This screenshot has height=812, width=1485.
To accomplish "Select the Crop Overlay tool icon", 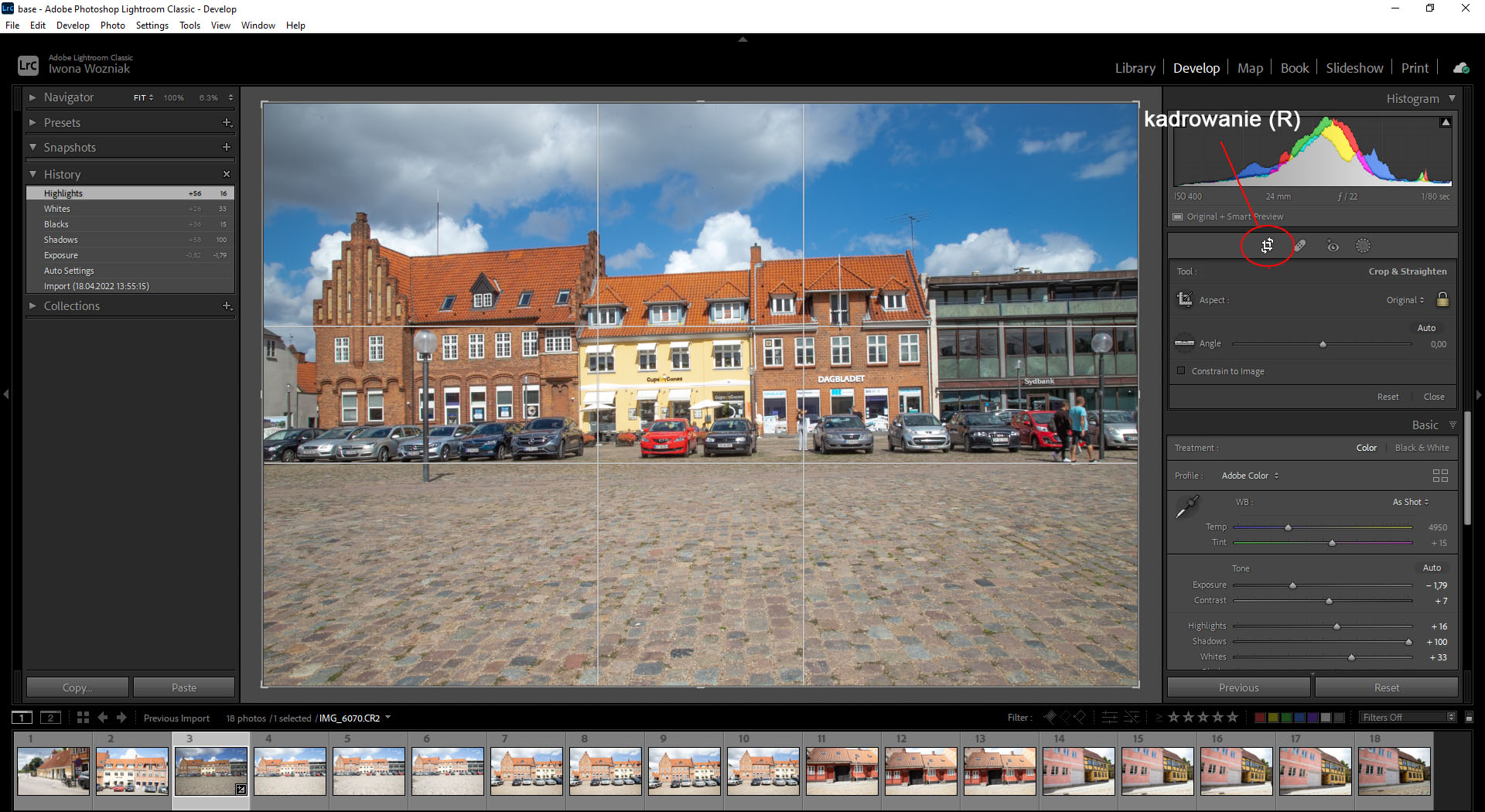I will click(x=1267, y=246).
